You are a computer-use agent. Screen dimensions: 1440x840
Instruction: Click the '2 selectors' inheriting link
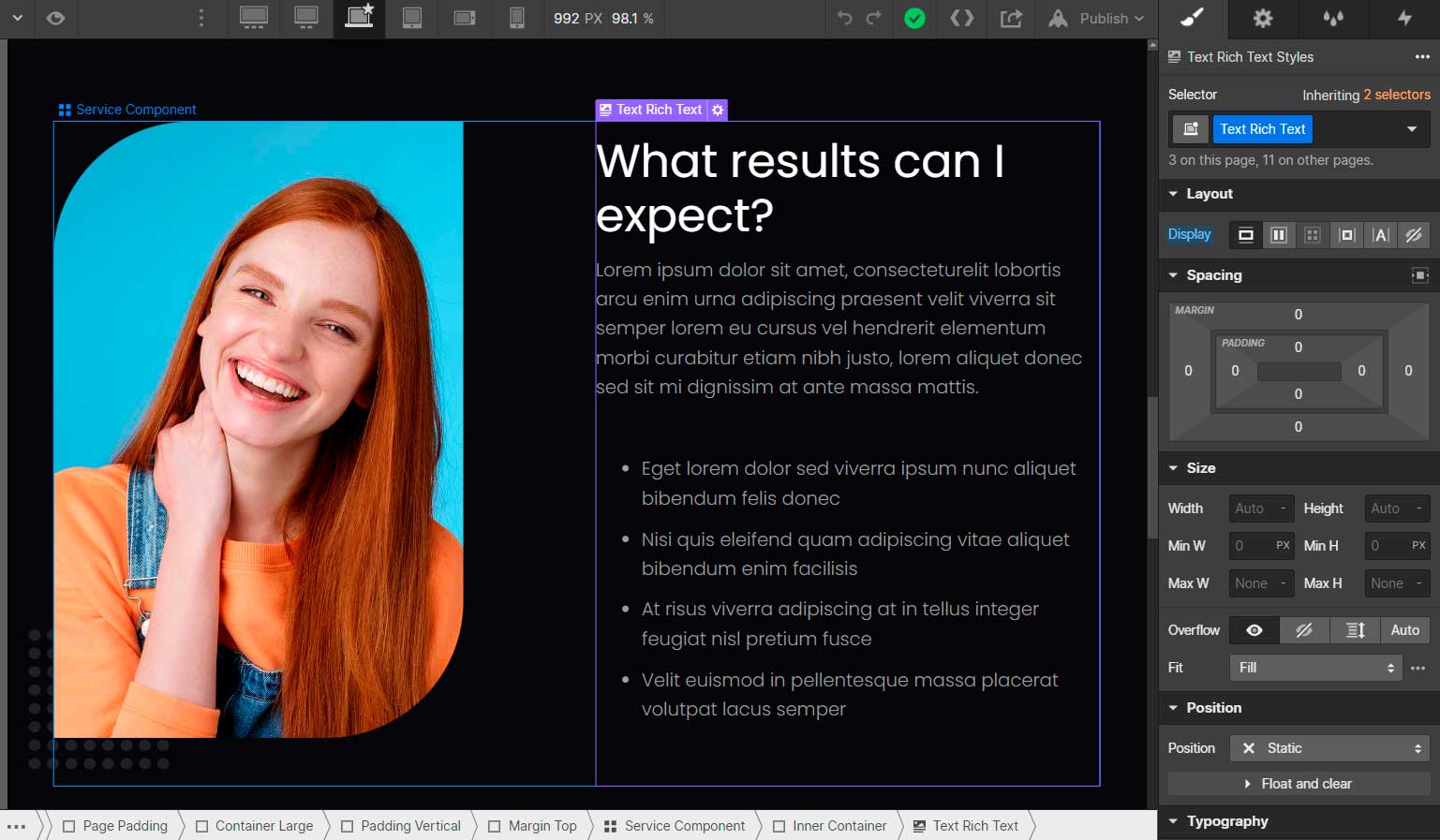(x=1396, y=95)
